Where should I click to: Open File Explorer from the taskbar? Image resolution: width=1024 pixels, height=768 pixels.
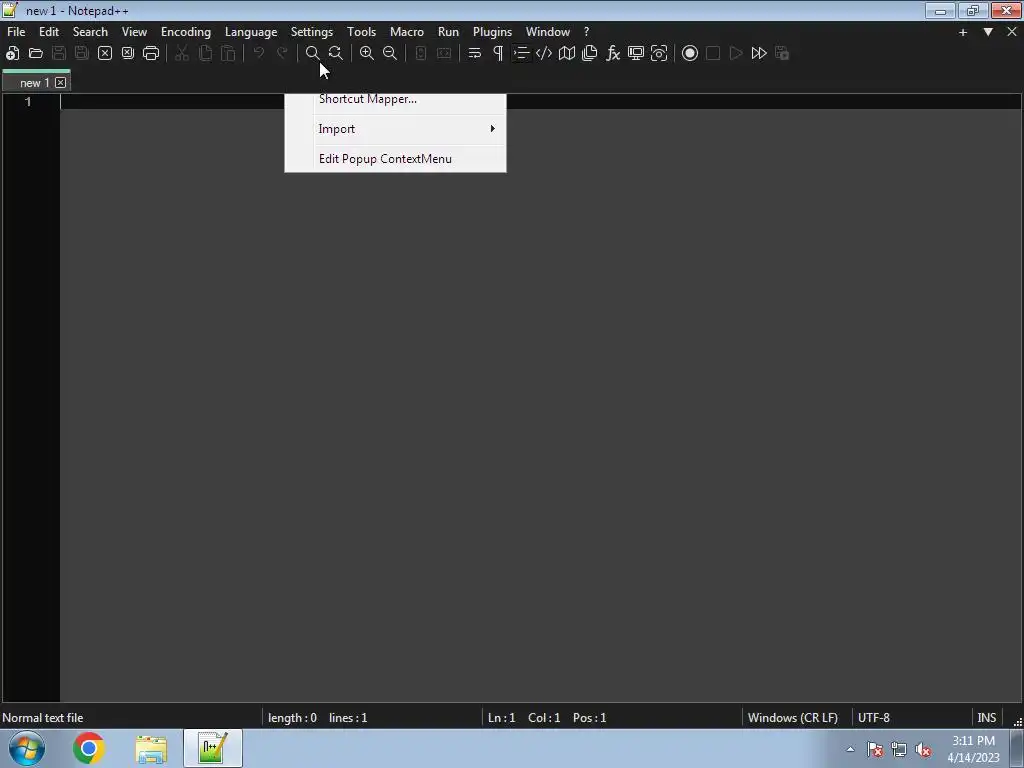tap(151, 749)
